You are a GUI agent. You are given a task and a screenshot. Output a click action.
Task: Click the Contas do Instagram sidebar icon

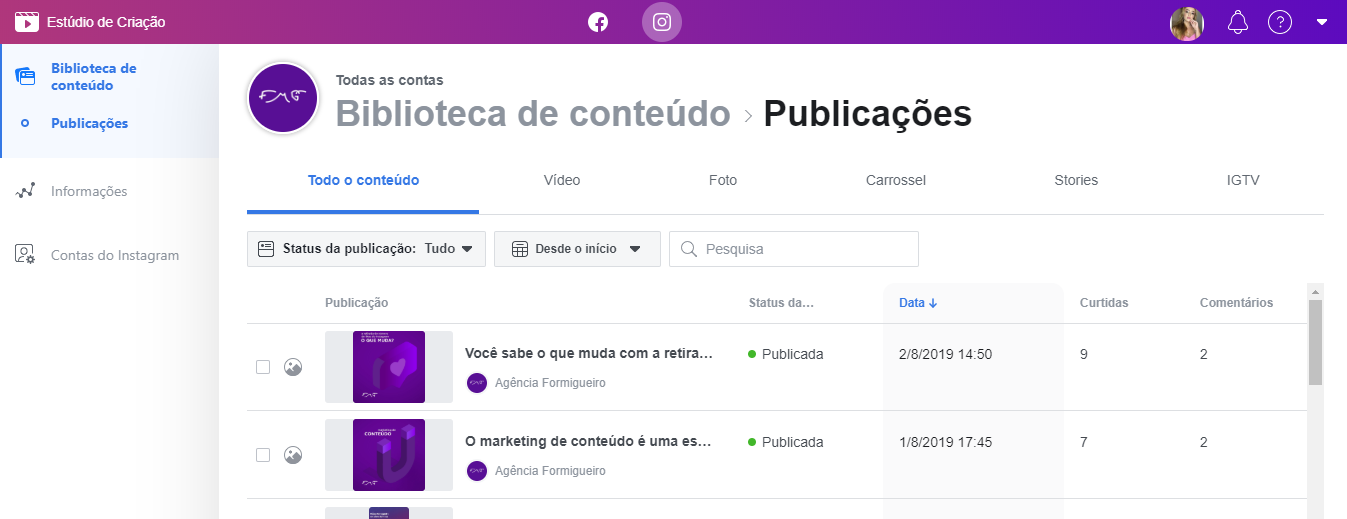[x=26, y=255]
